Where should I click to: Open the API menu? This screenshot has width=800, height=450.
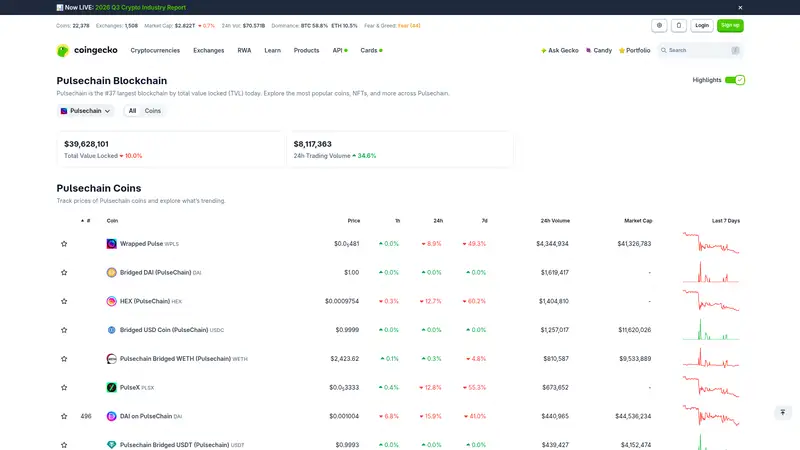pyautogui.click(x=340, y=51)
